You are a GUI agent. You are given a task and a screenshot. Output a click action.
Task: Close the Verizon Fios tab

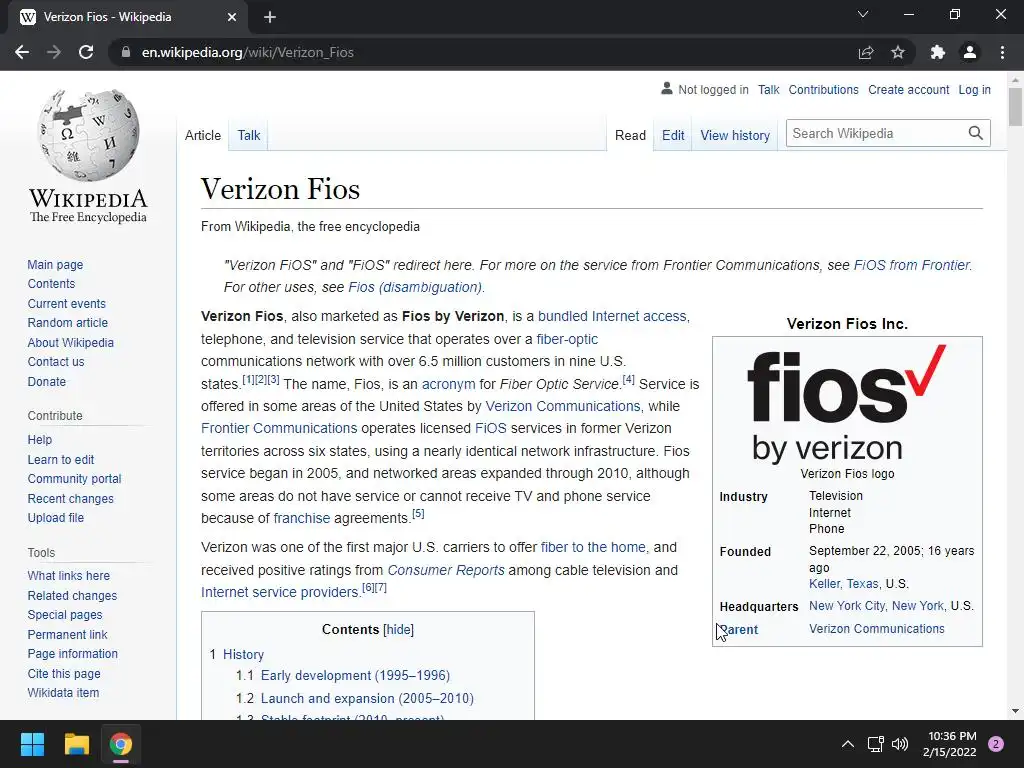232,18
